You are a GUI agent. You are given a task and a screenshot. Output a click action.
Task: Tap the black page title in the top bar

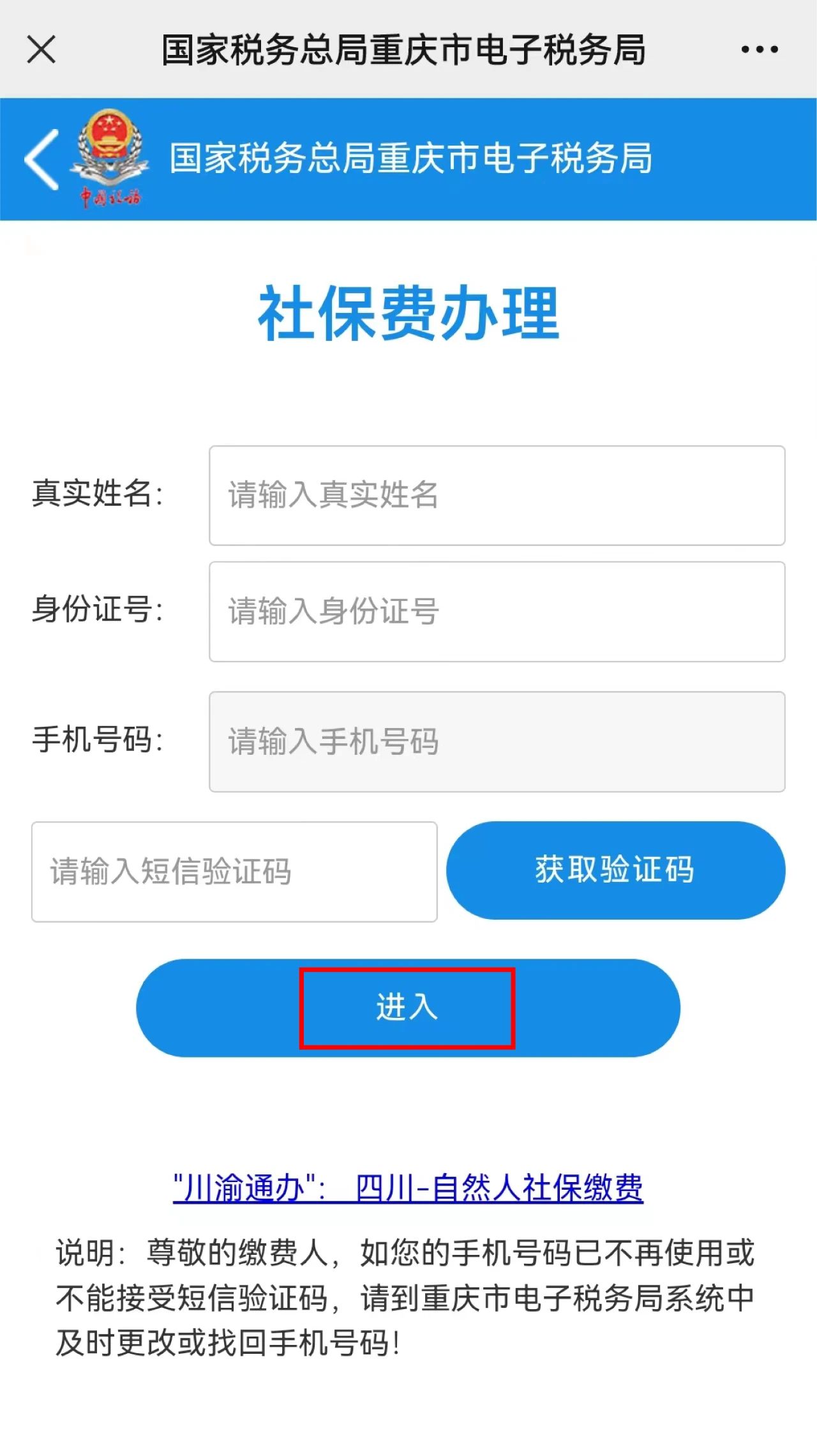coord(403,50)
